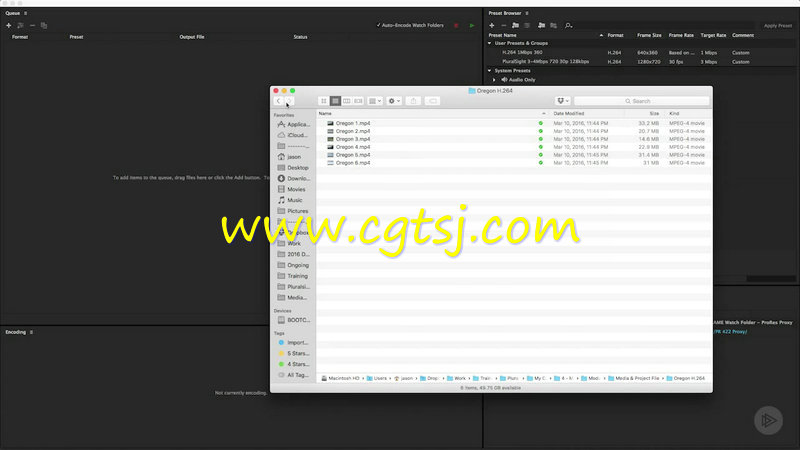
Task: Click the Queue panel tab
Action: click(12, 13)
